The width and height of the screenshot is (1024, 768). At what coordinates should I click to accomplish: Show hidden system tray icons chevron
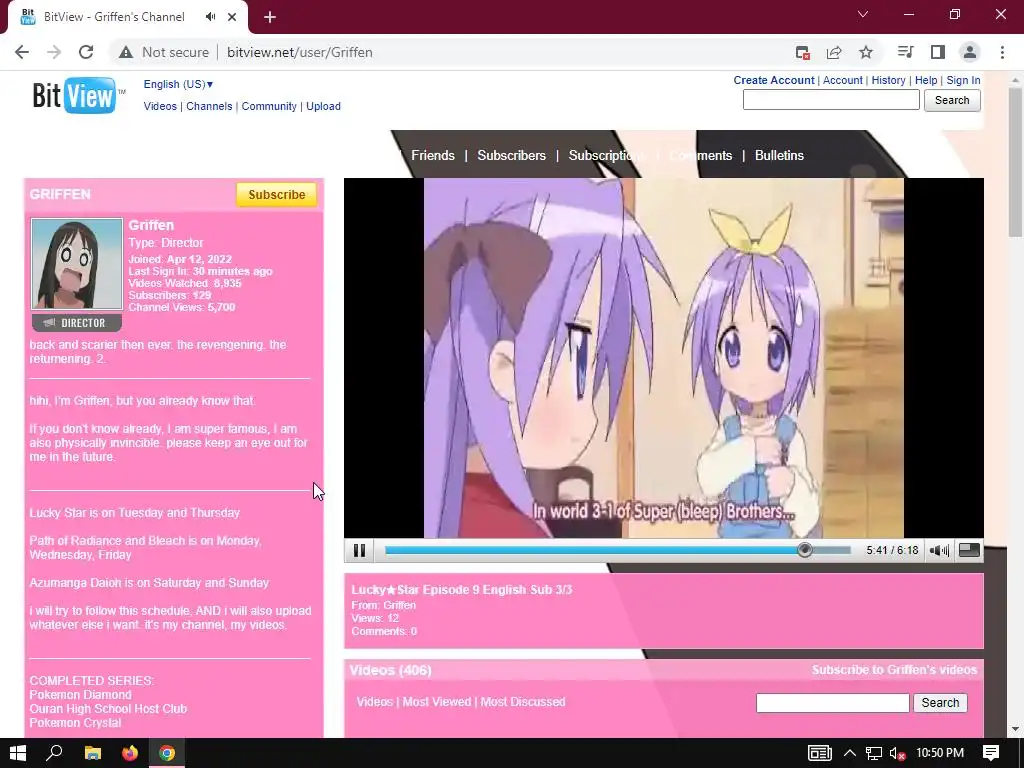click(850, 753)
